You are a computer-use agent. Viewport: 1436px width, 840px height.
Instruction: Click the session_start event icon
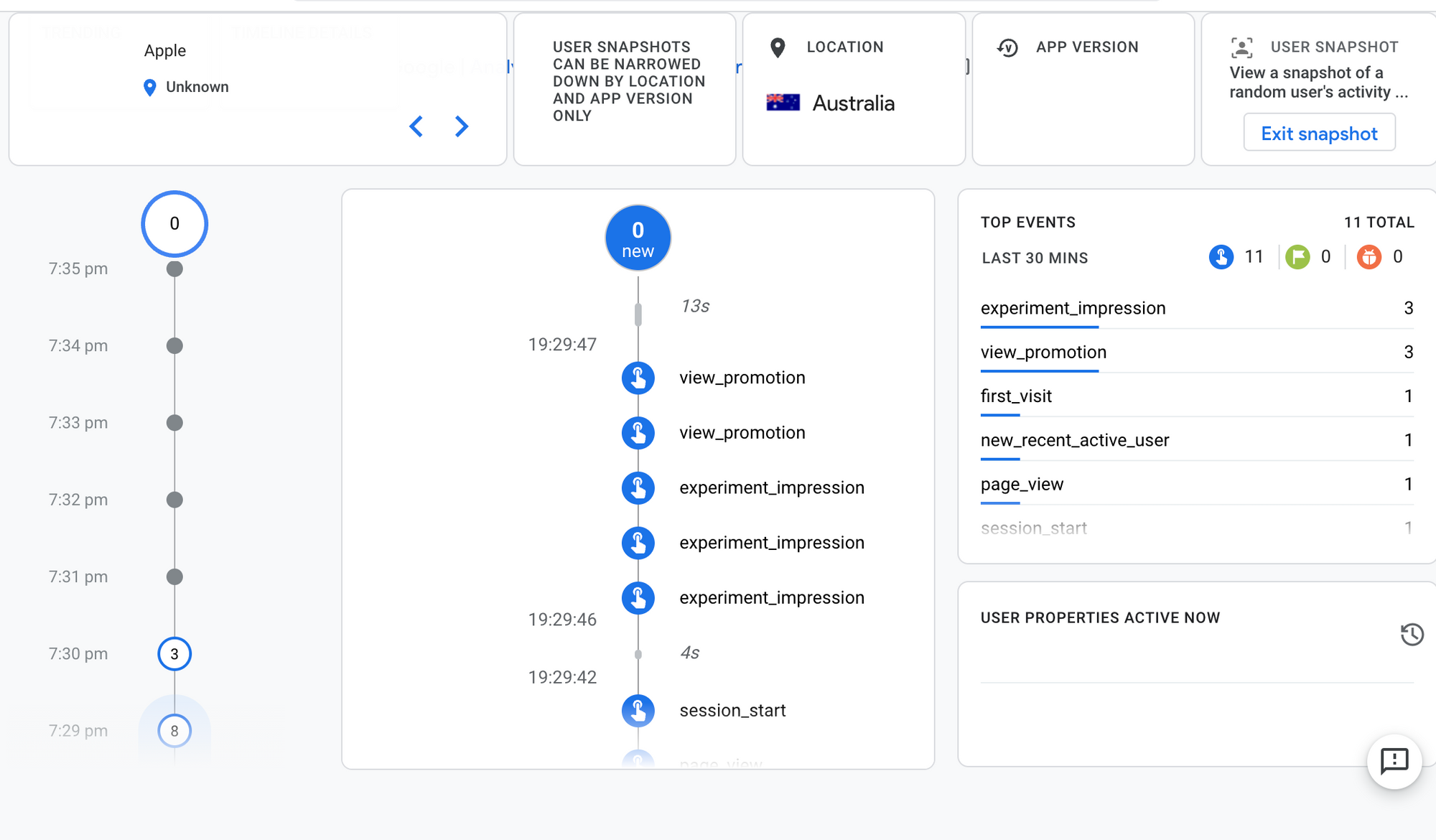[638, 710]
